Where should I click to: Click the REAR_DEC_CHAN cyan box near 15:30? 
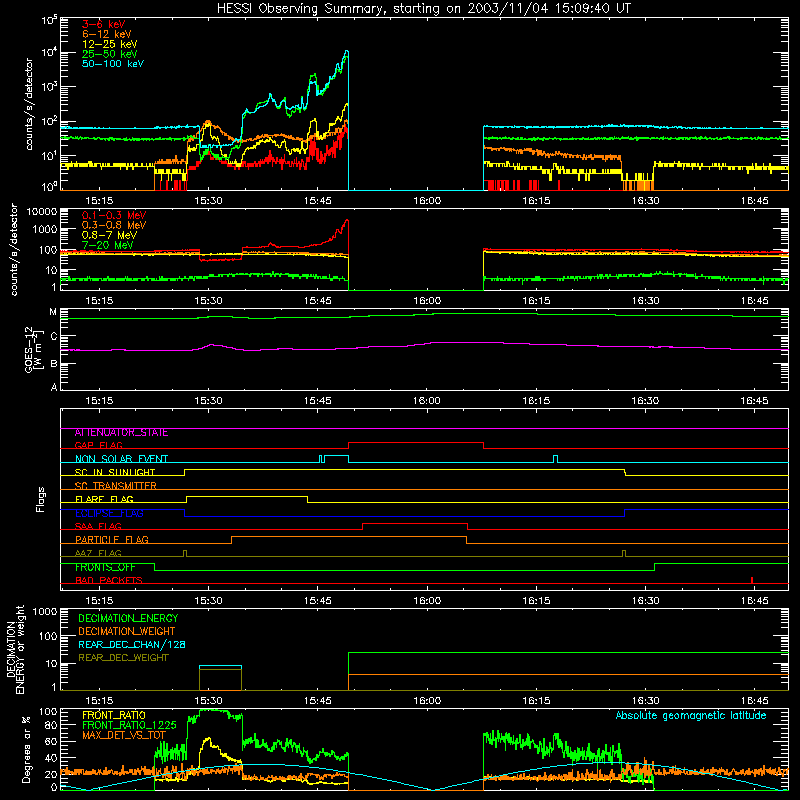[220, 678]
